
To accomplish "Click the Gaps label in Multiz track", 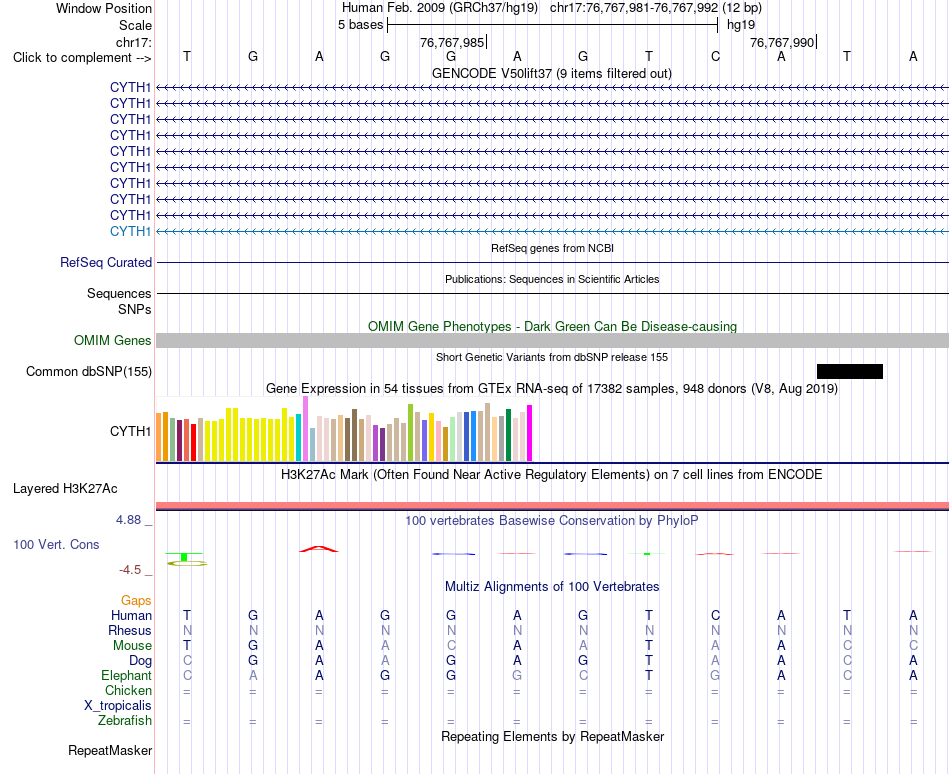I will point(136,600).
